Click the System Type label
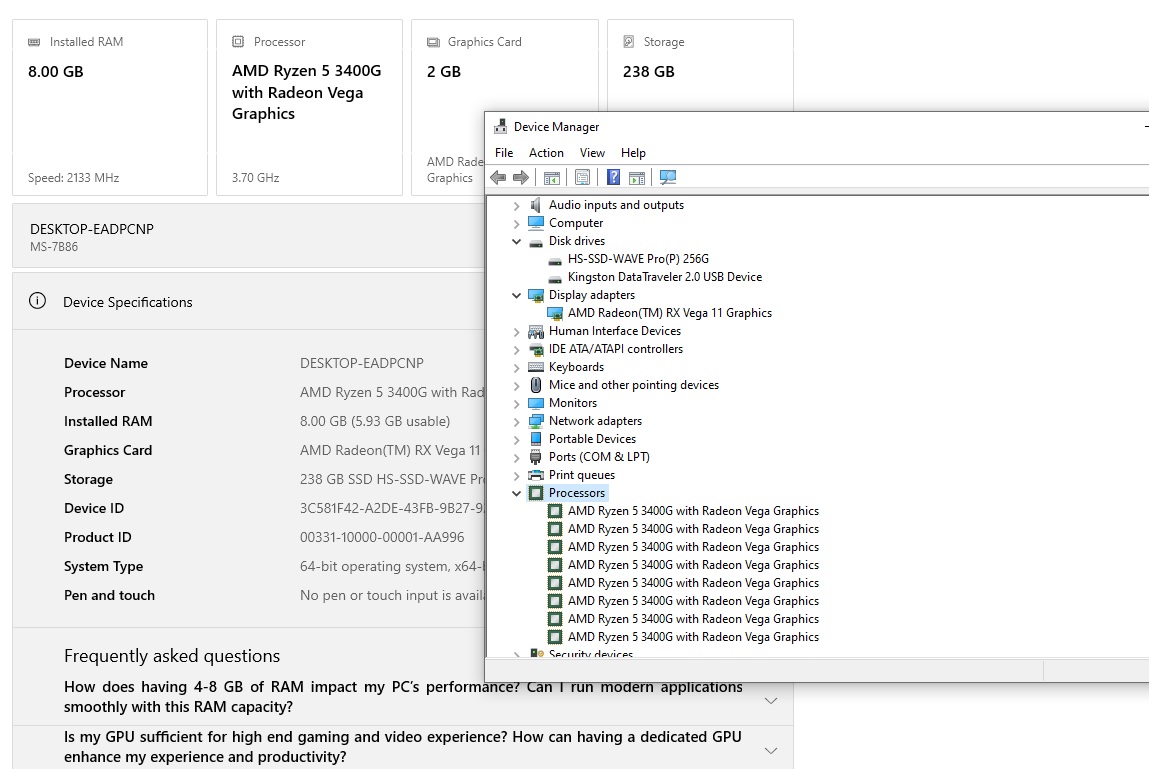Viewport: 1149px width, 769px height. click(103, 567)
